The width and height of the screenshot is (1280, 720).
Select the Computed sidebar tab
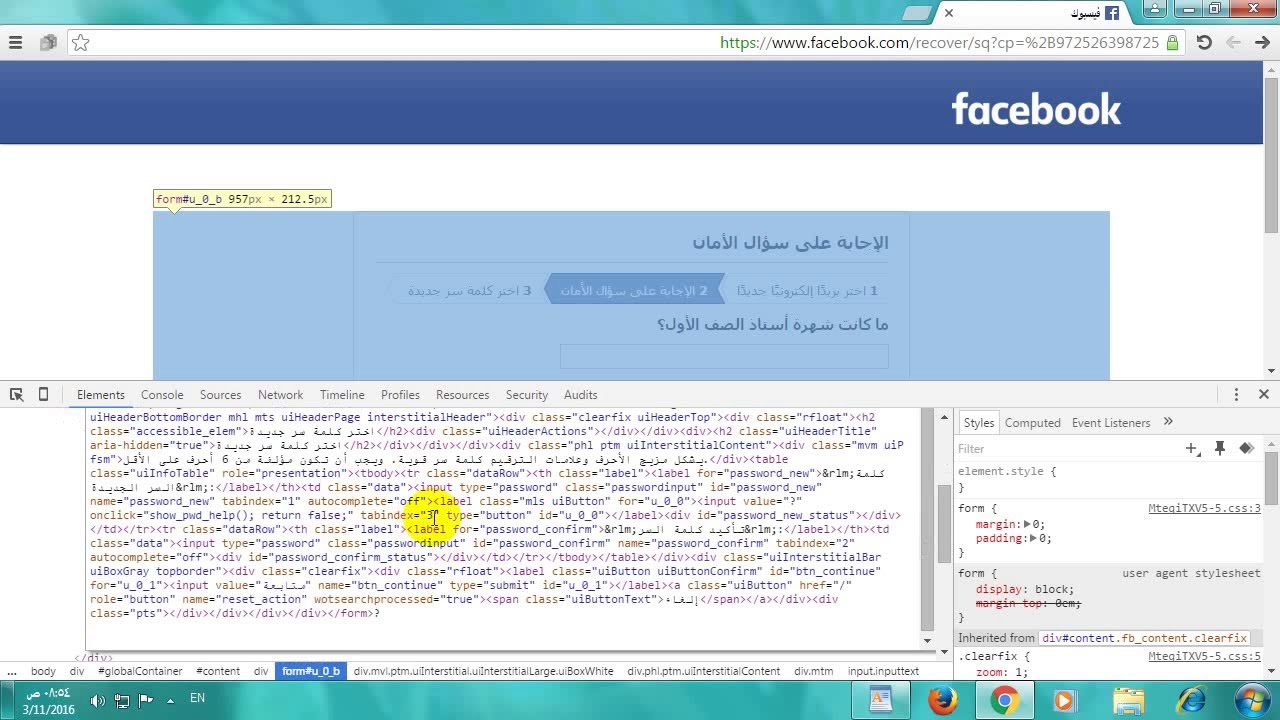tap(1032, 422)
